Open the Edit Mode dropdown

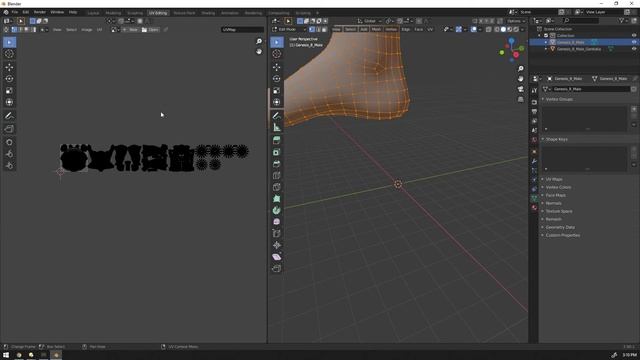pyautogui.click(x=289, y=29)
